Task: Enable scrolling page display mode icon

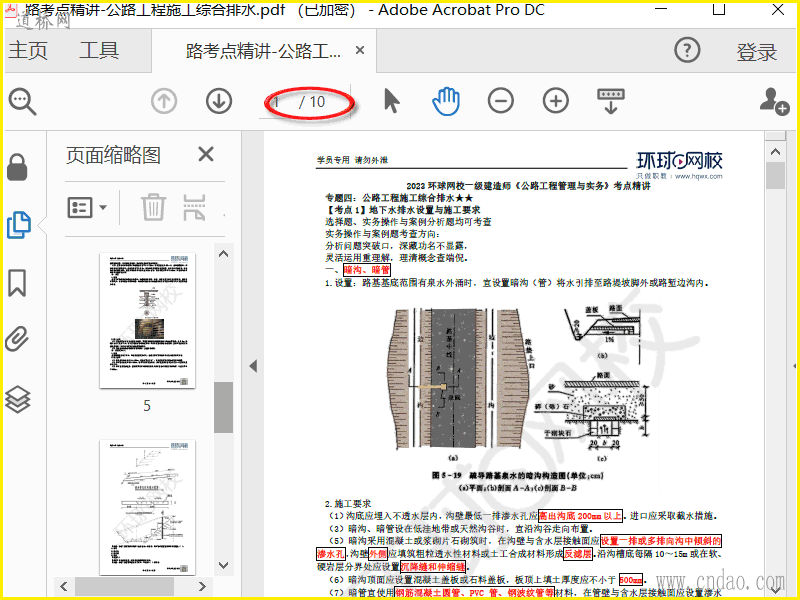Action: pyautogui.click(x=611, y=101)
